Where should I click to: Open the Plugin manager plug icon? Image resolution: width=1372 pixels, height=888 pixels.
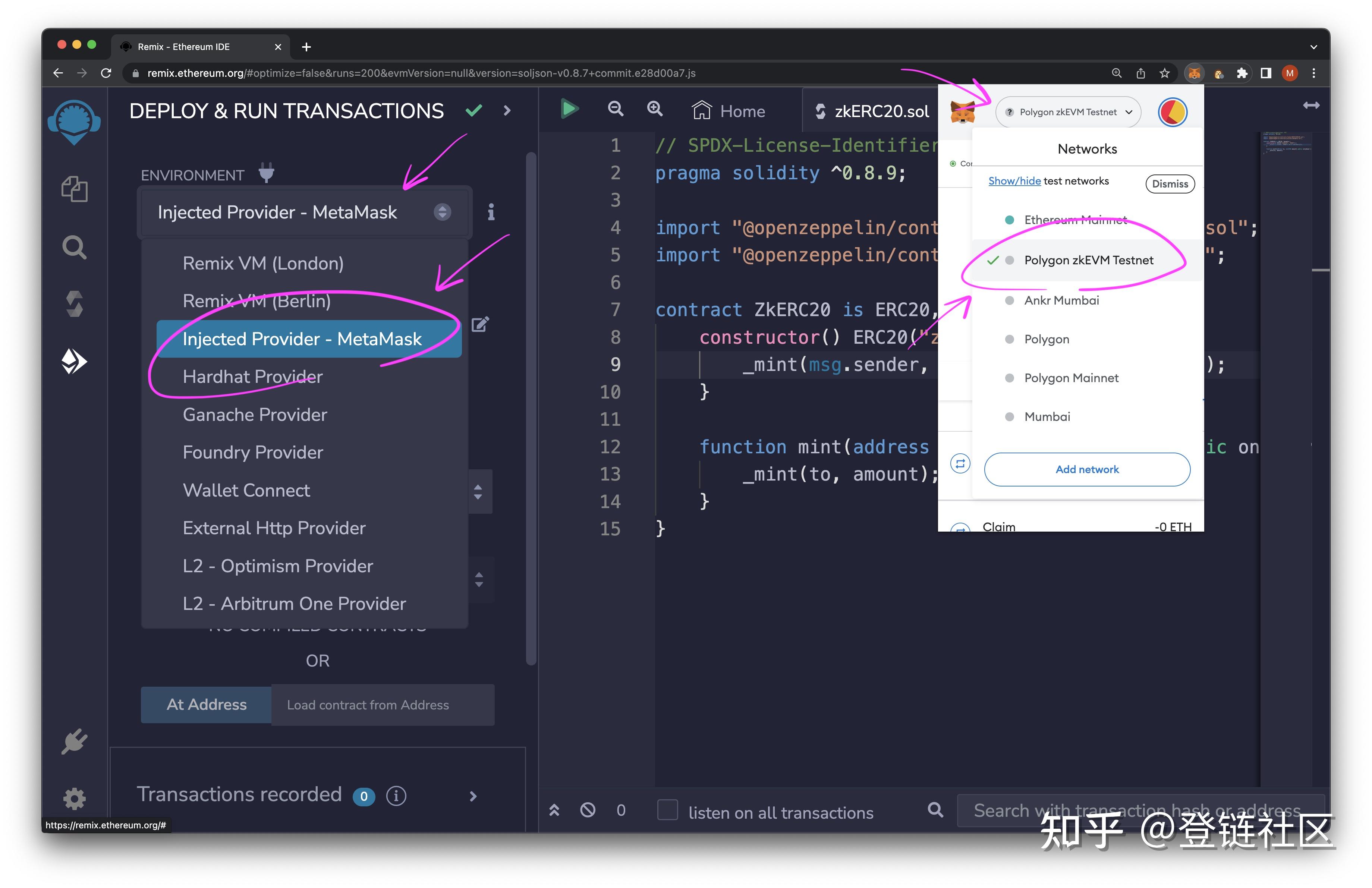pos(74,741)
